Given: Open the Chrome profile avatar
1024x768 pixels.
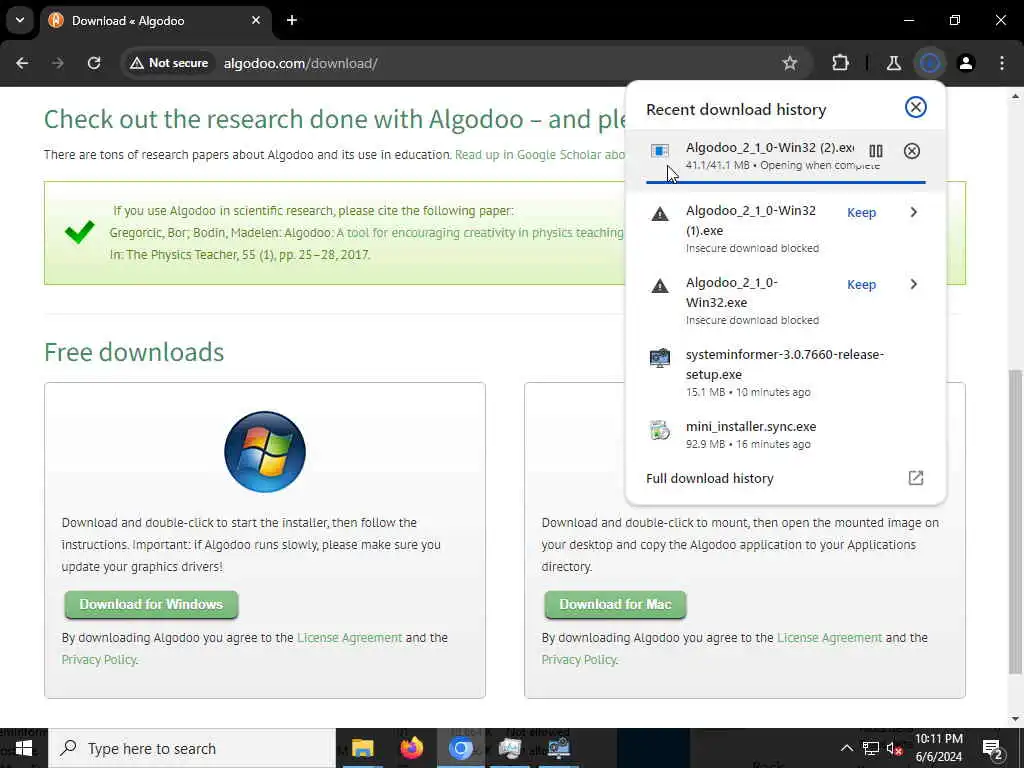Looking at the screenshot, I should tap(965, 63).
